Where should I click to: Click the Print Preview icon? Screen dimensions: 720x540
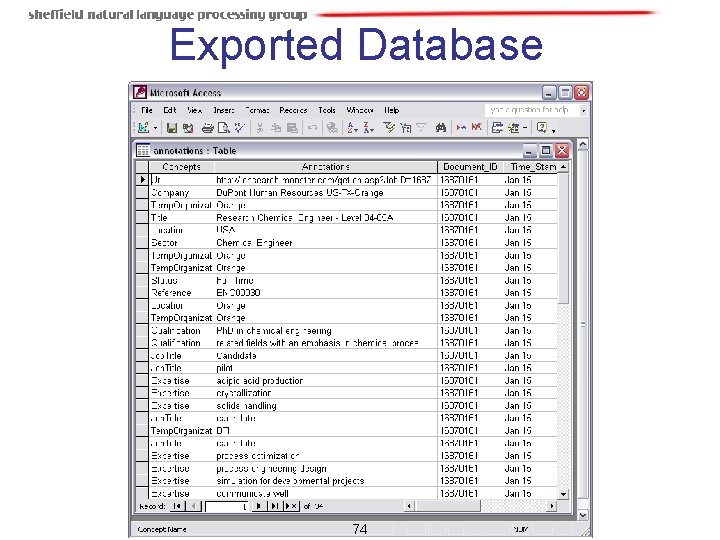[224, 128]
